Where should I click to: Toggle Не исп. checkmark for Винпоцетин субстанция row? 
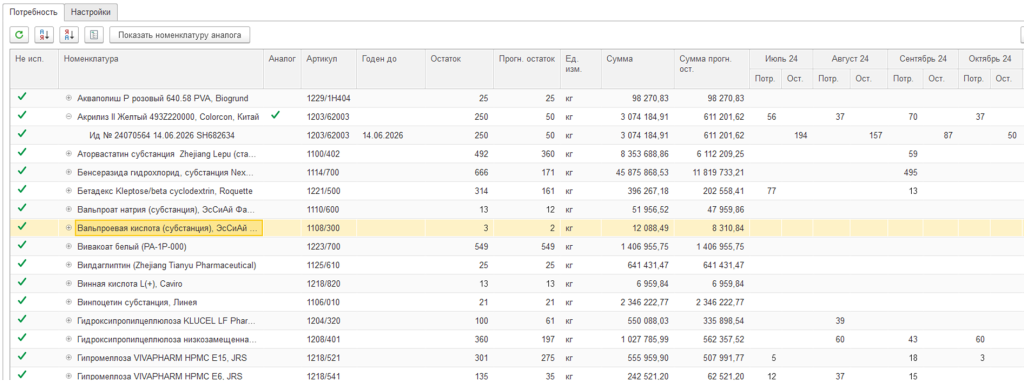(22, 301)
